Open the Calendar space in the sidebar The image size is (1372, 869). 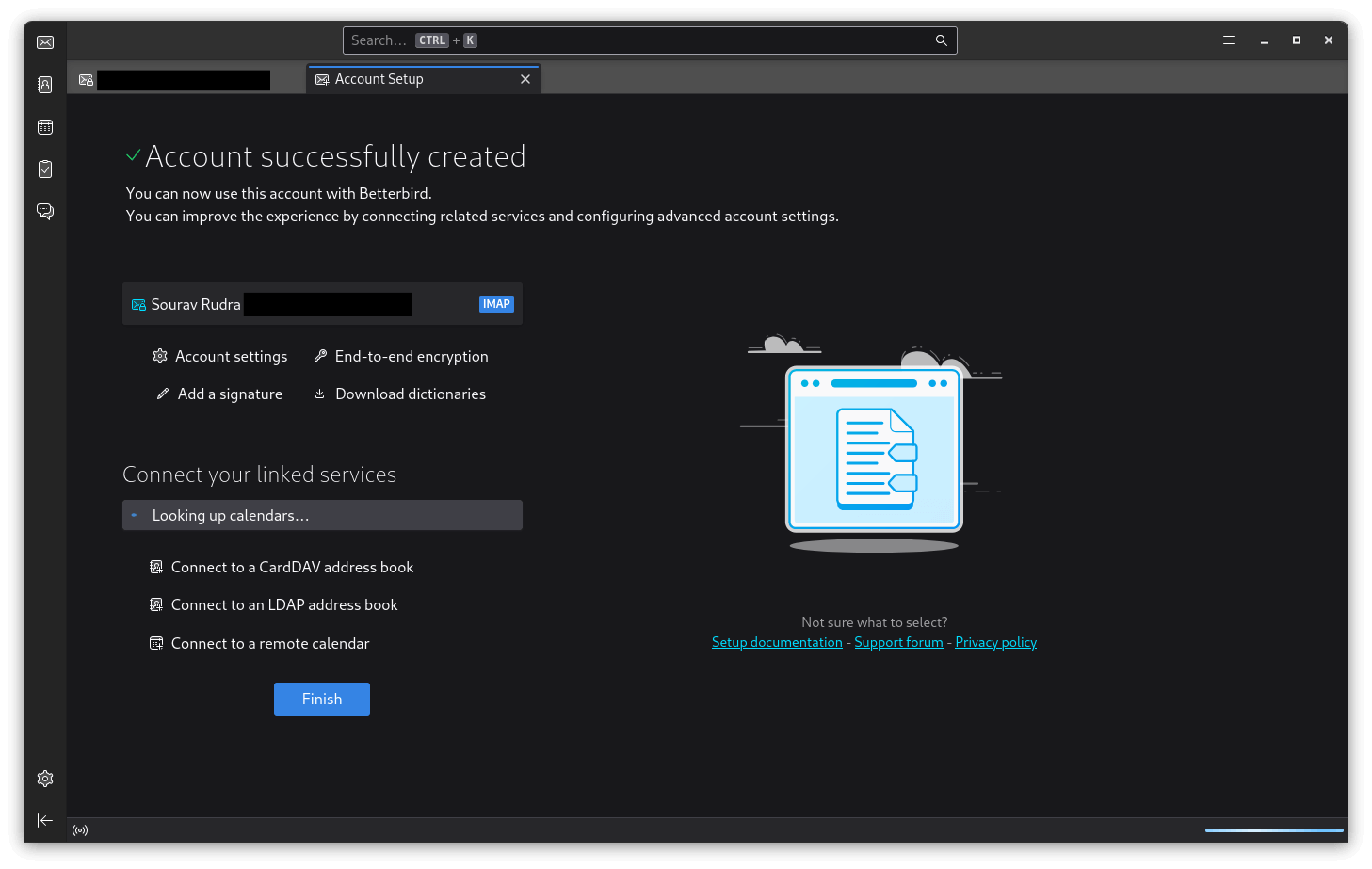click(x=44, y=126)
